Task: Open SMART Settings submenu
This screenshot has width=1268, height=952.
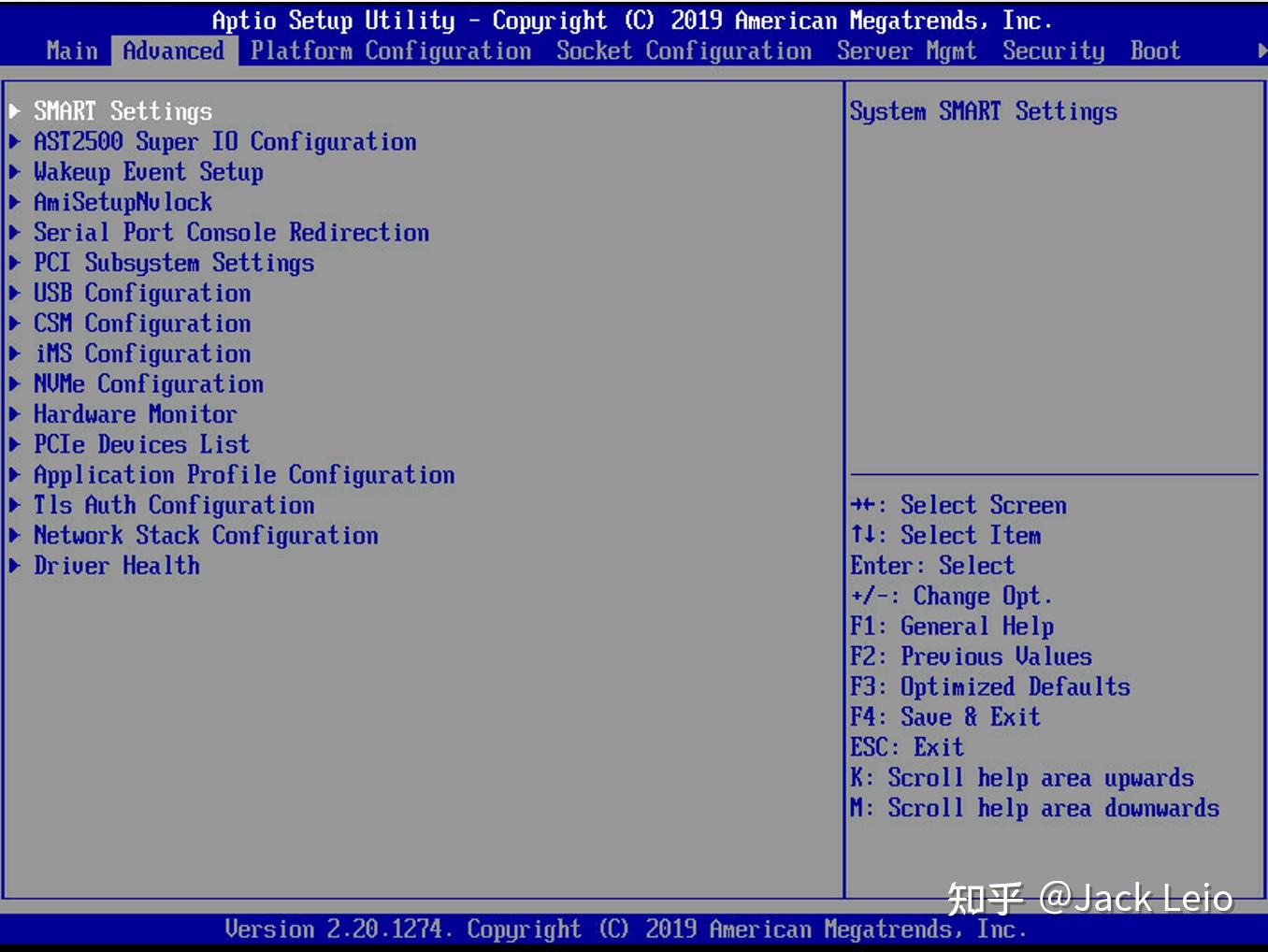Action: pyautogui.click(x=122, y=111)
